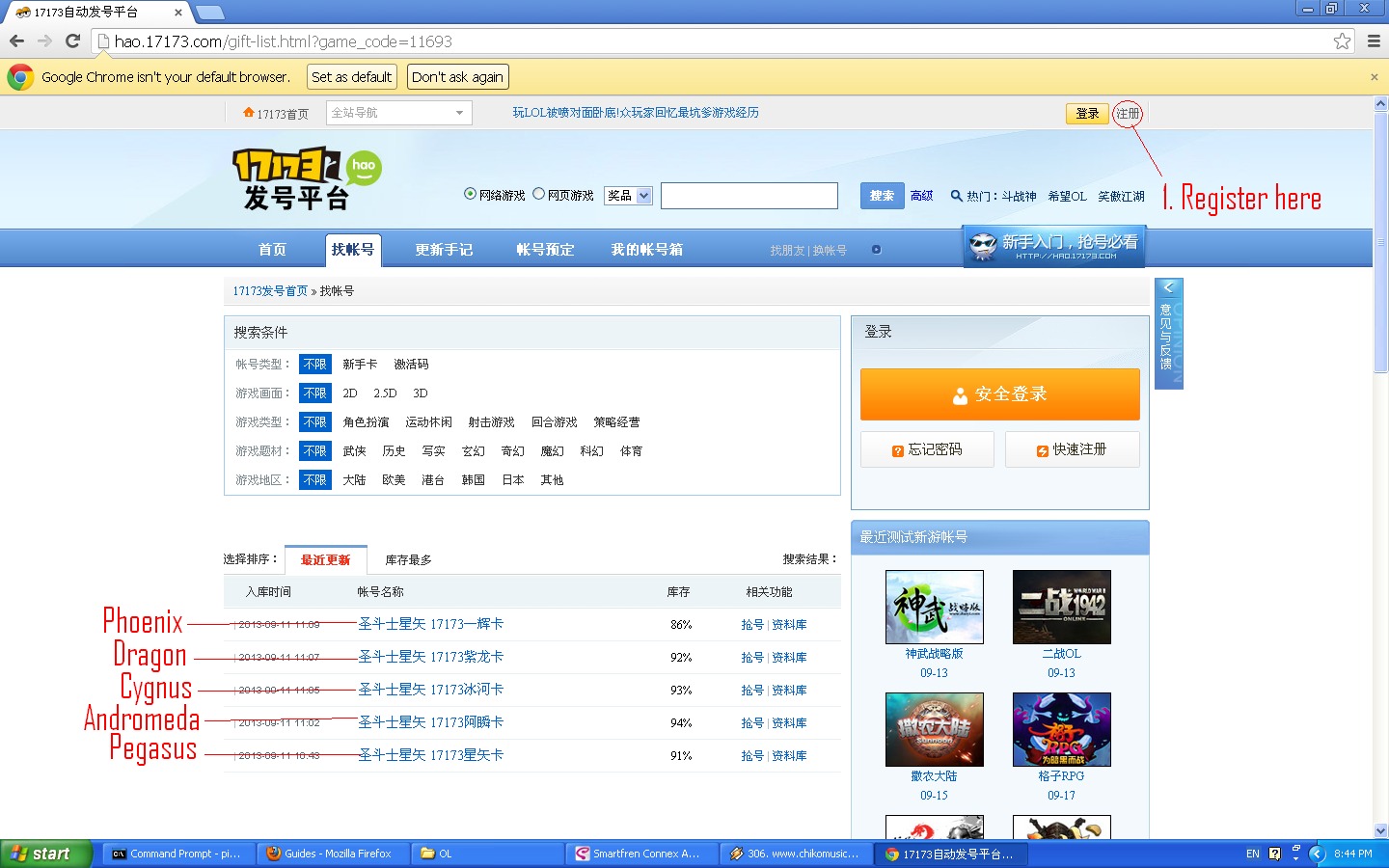Switch to Command Prompt taskbar item
1389x868 pixels.
[177, 854]
